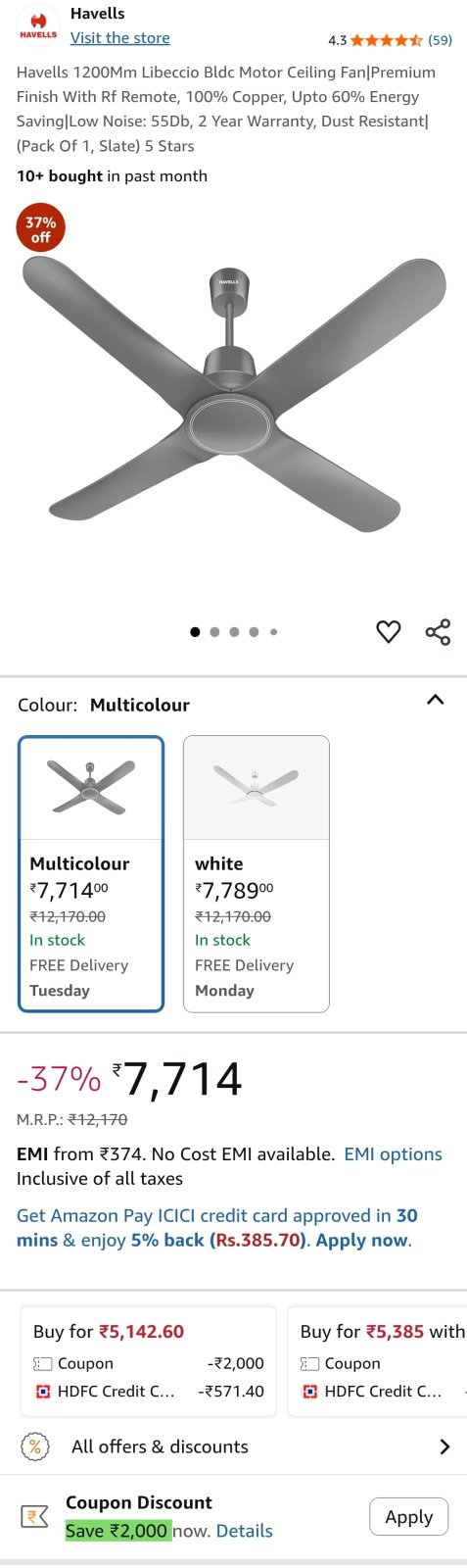Expand All offers & discounts arrow
Image resolution: width=467 pixels, height=1568 pixels.
tap(444, 1446)
